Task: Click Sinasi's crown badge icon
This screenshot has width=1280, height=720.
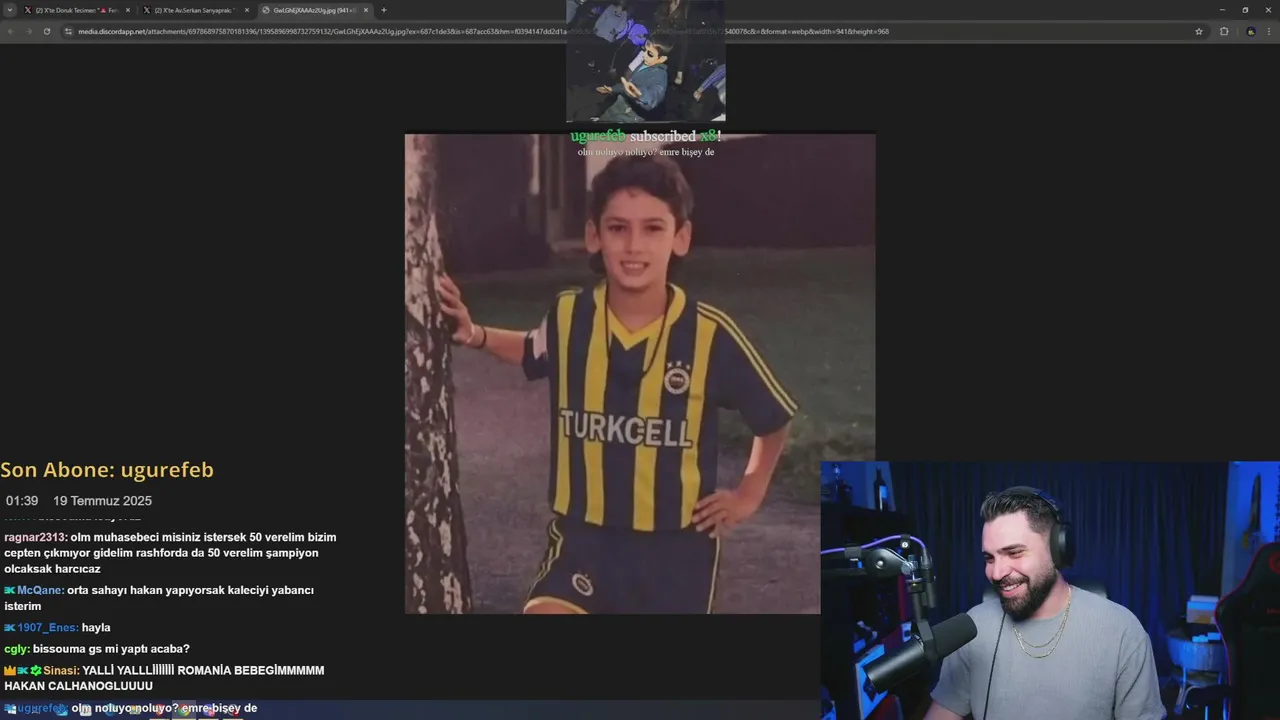Action: [9, 671]
